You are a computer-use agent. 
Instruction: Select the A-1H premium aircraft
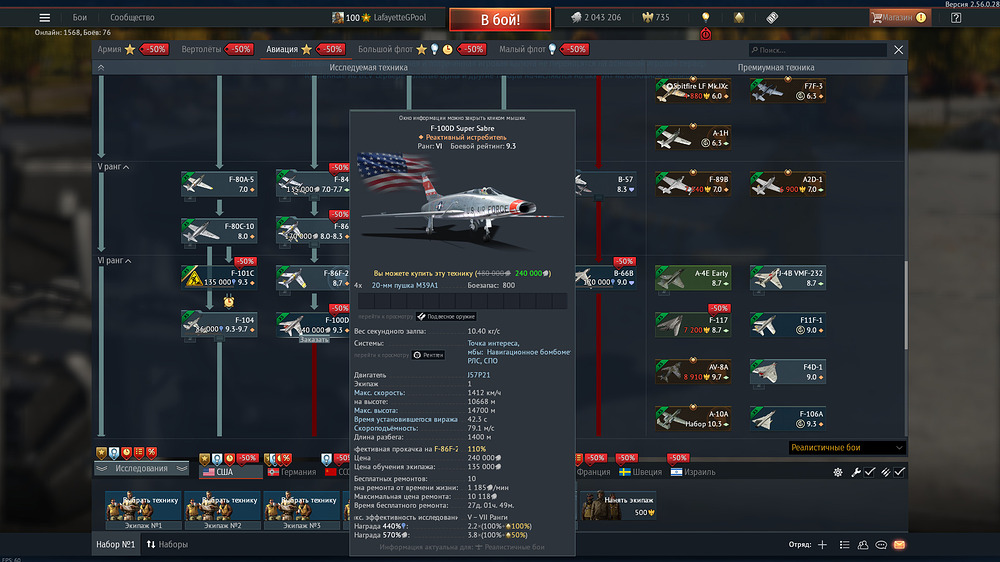693,138
